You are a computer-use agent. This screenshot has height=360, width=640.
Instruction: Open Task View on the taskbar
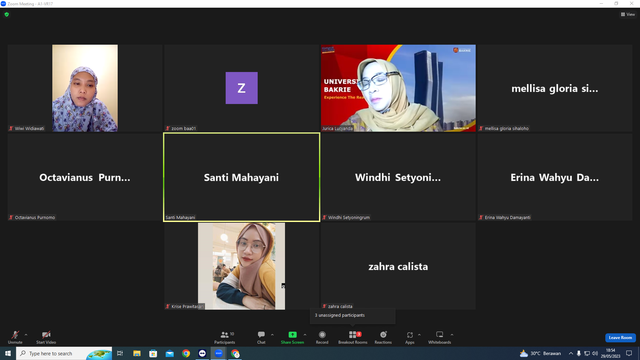click(120, 353)
